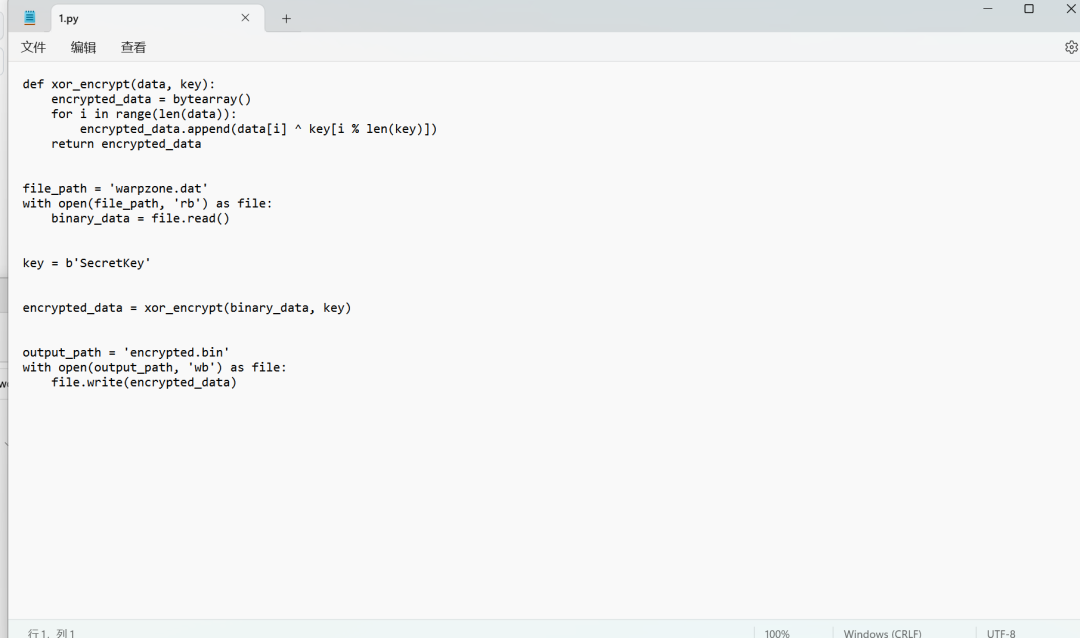Click the Notepad app icon
1080x638 pixels.
[x=30, y=18]
